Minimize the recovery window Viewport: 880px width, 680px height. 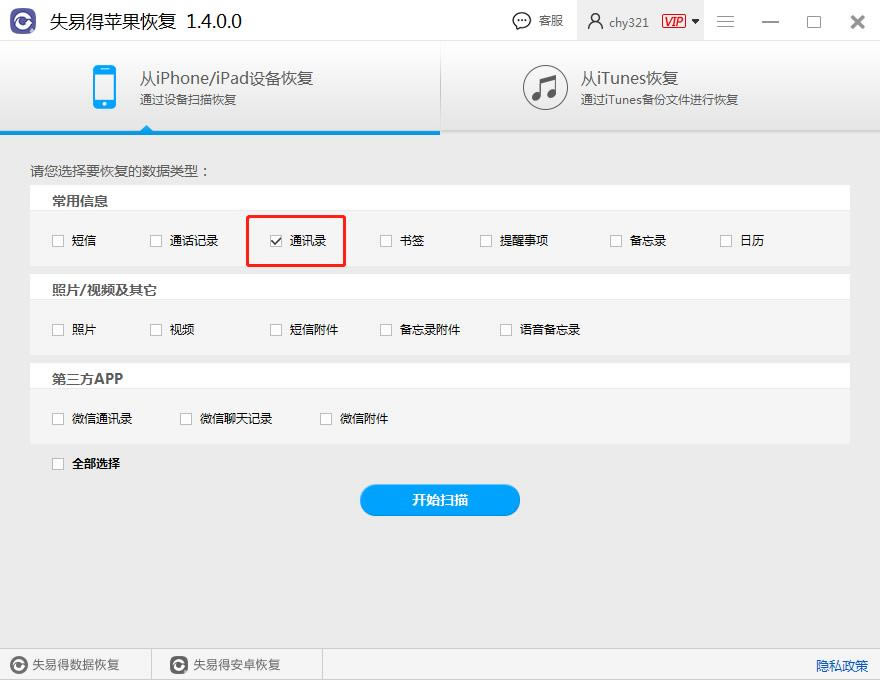pyautogui.click(x=770, y=22)
